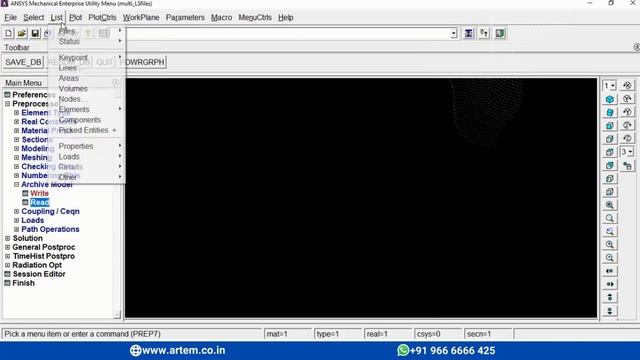Click the Session Editor tree icon
Screen dimensions: 640x360
(x=7, y=274)
